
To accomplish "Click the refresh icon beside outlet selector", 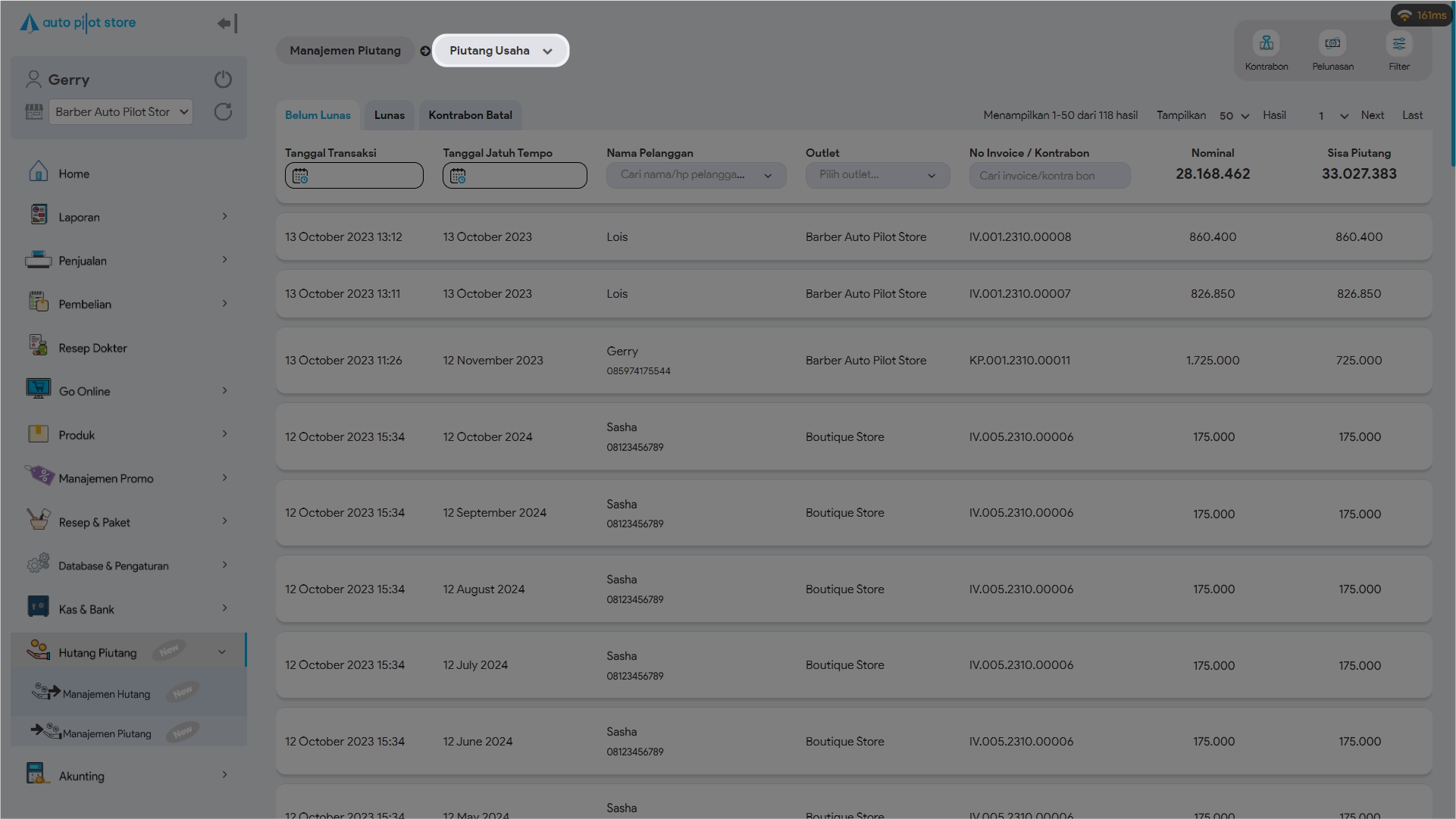I will (223, 112).
